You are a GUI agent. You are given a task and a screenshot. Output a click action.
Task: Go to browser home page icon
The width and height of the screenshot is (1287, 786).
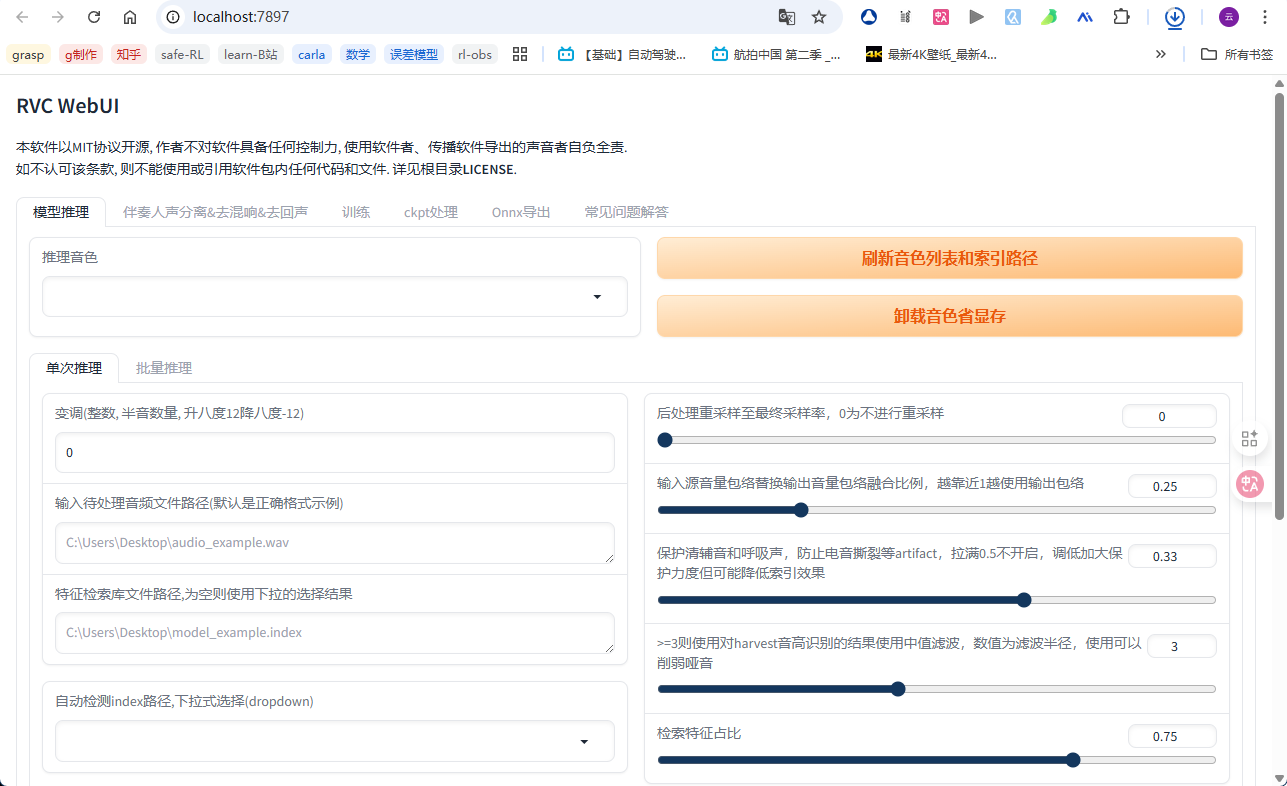point(130,17)
